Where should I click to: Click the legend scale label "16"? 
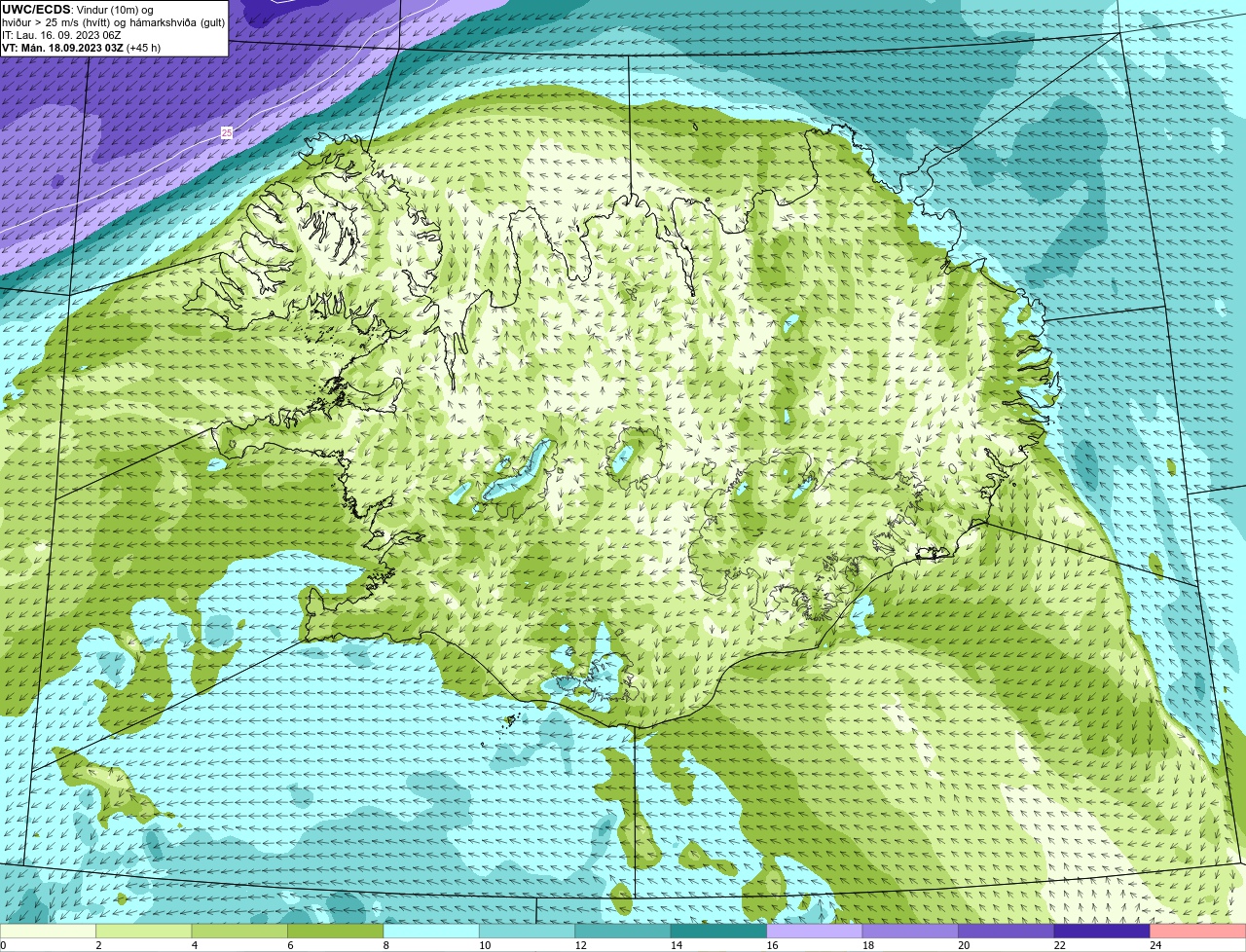pyautogui.click(x=772, y=945)
